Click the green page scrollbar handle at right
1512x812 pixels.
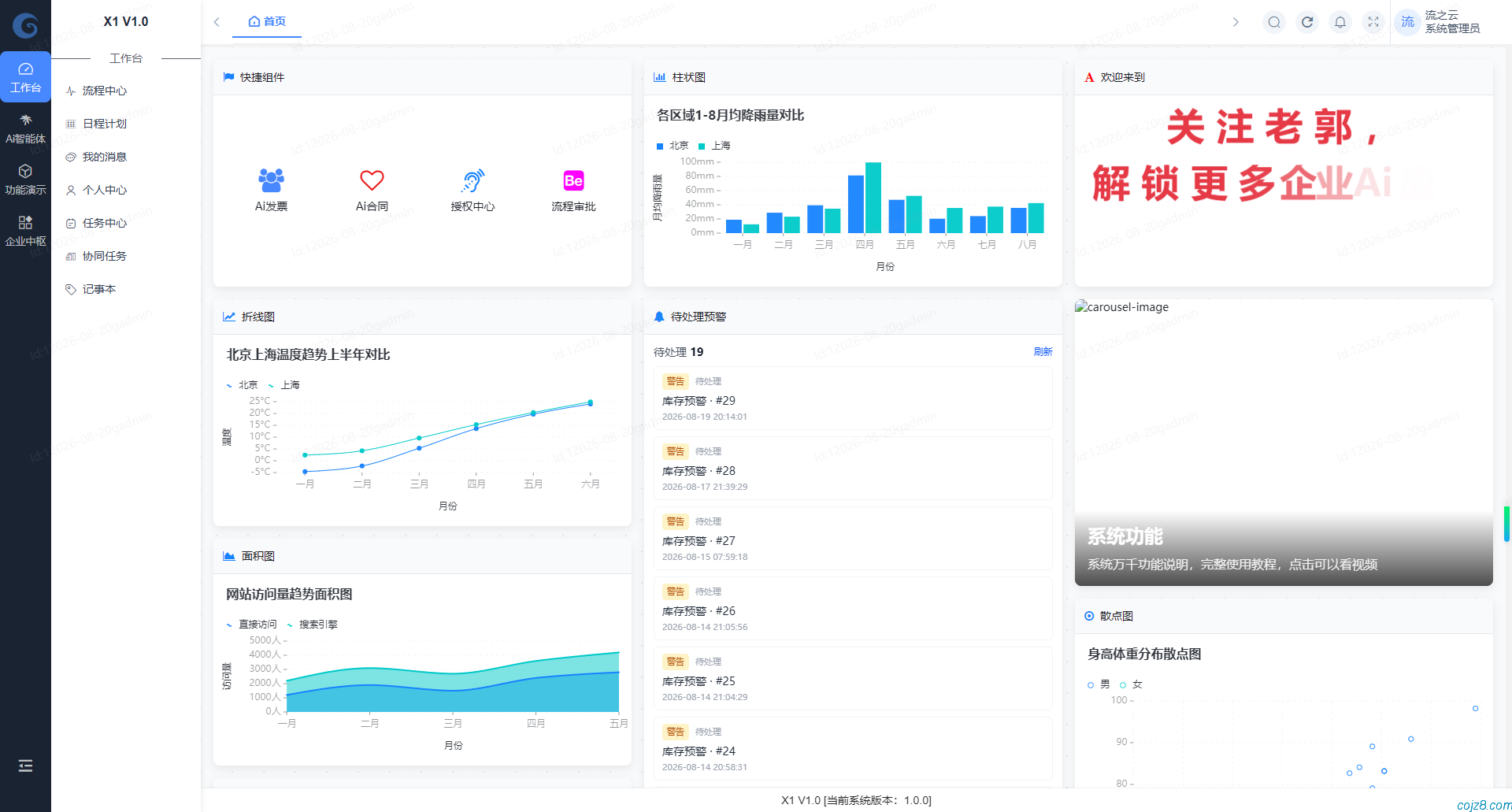[1506, 524]
